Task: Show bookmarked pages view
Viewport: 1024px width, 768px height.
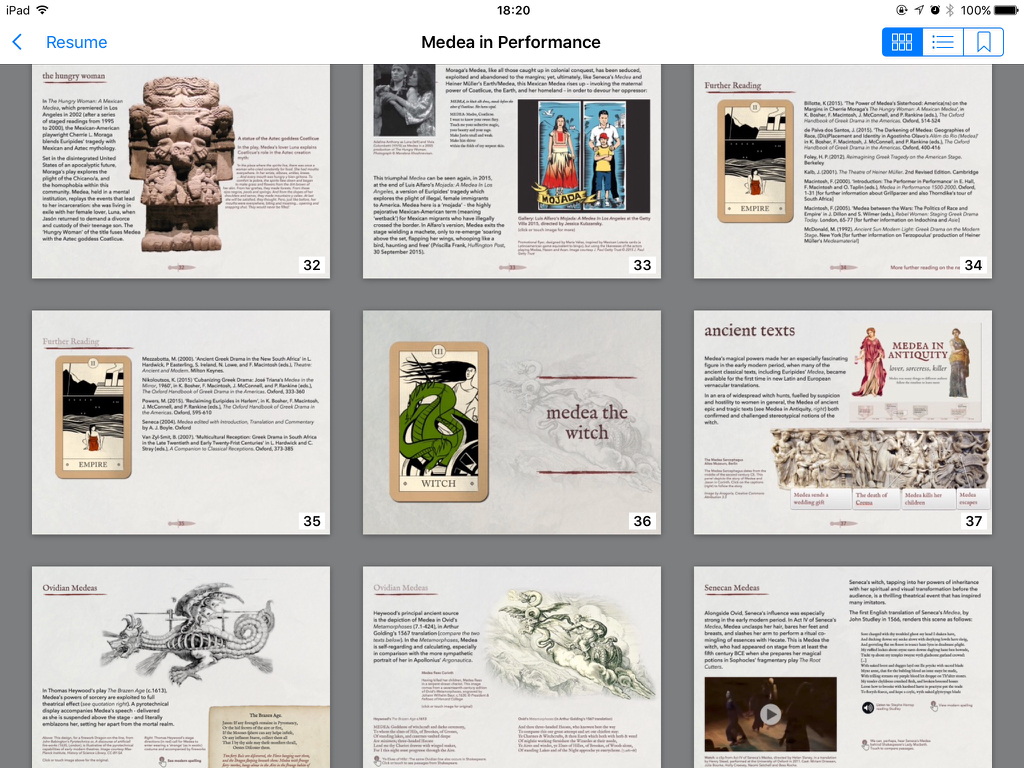Action: click(984, 42)
